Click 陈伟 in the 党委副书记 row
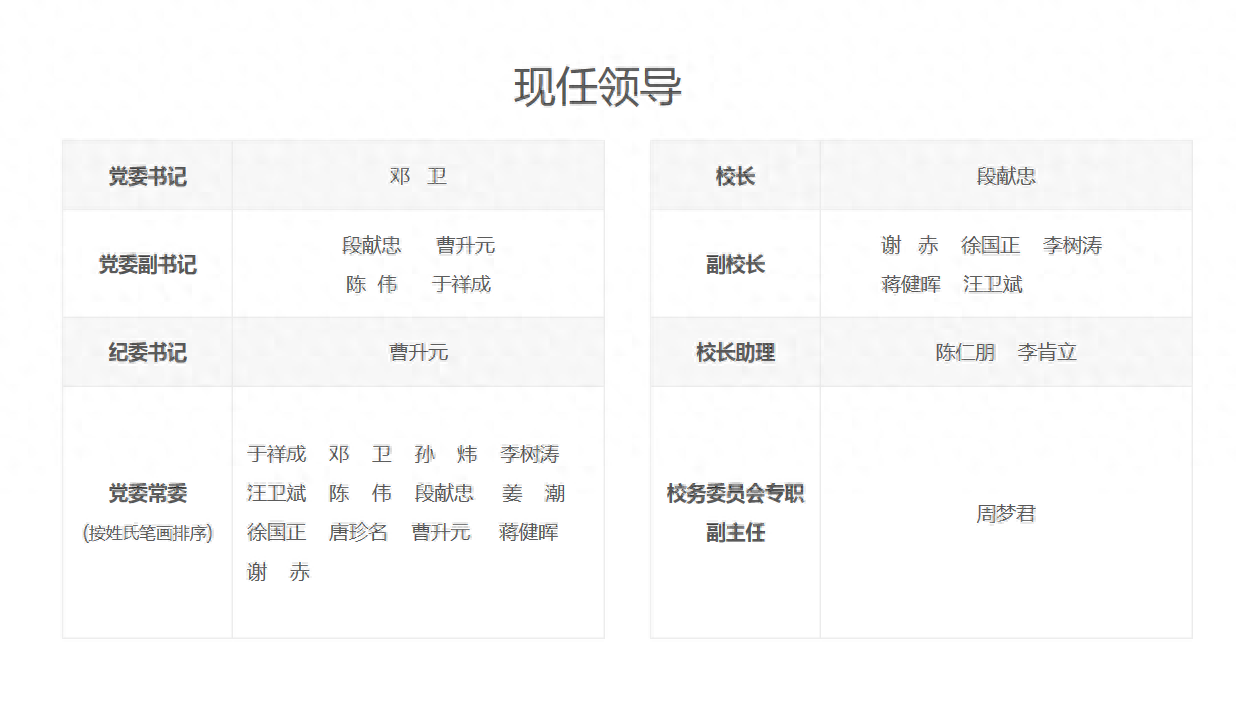This screenshot has height=701, width=1236. 372,284
